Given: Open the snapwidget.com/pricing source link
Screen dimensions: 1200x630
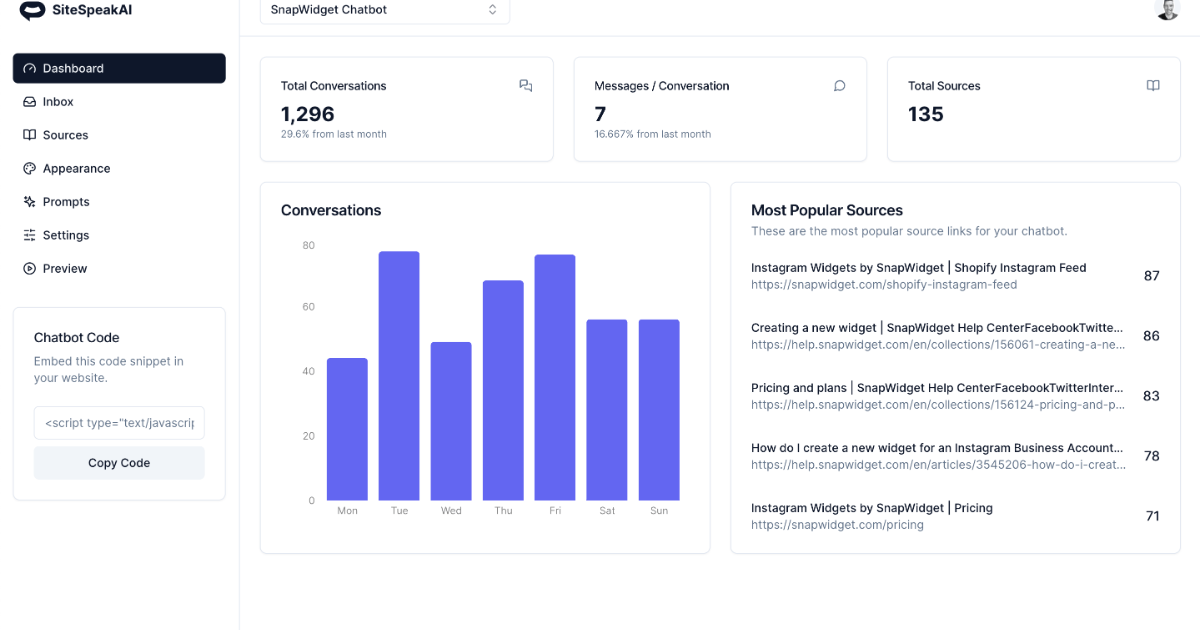Looking at the screenshot, I should [837, 525].
